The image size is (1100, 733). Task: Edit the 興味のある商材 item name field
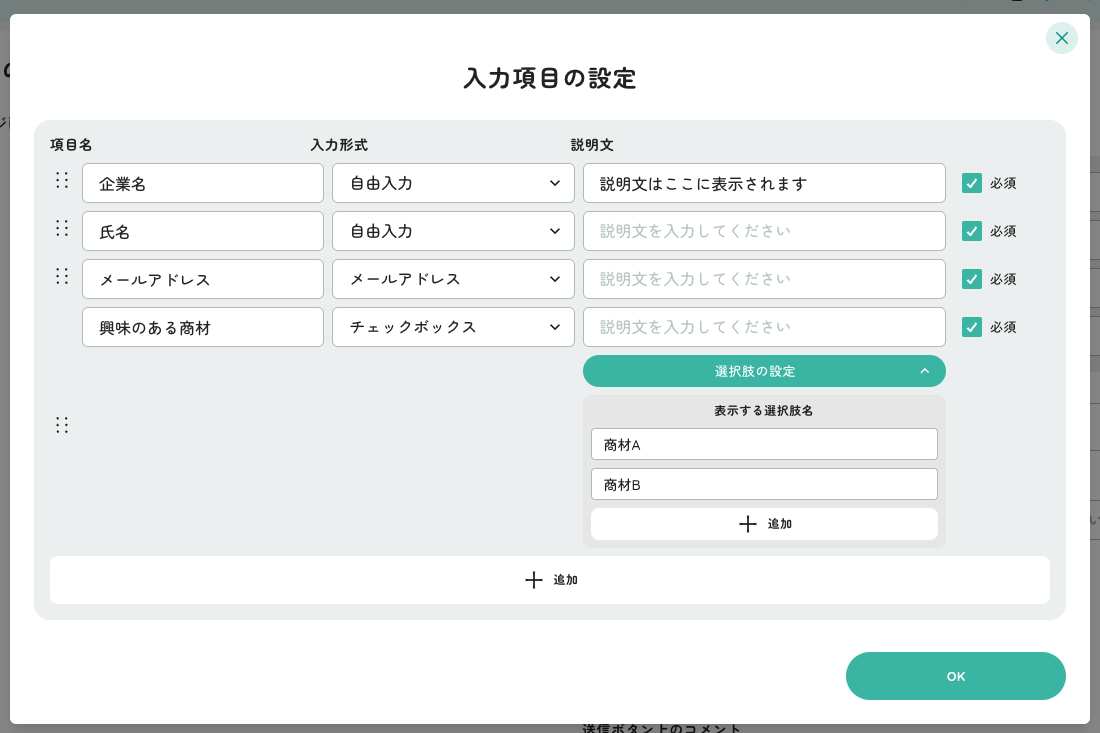[203, 327]
